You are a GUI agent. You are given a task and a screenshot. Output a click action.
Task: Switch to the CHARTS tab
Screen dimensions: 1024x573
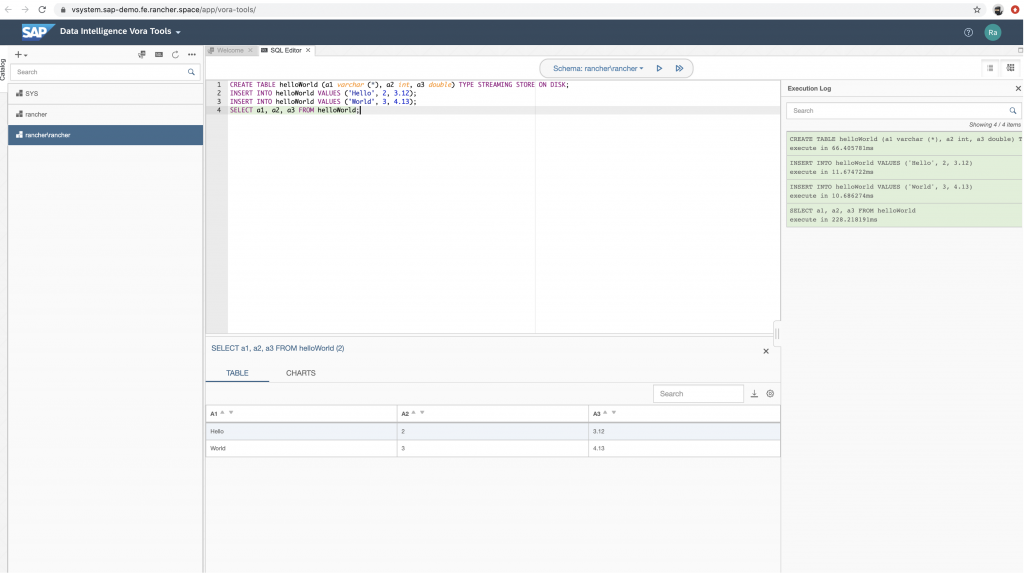[x=300, y=373]
